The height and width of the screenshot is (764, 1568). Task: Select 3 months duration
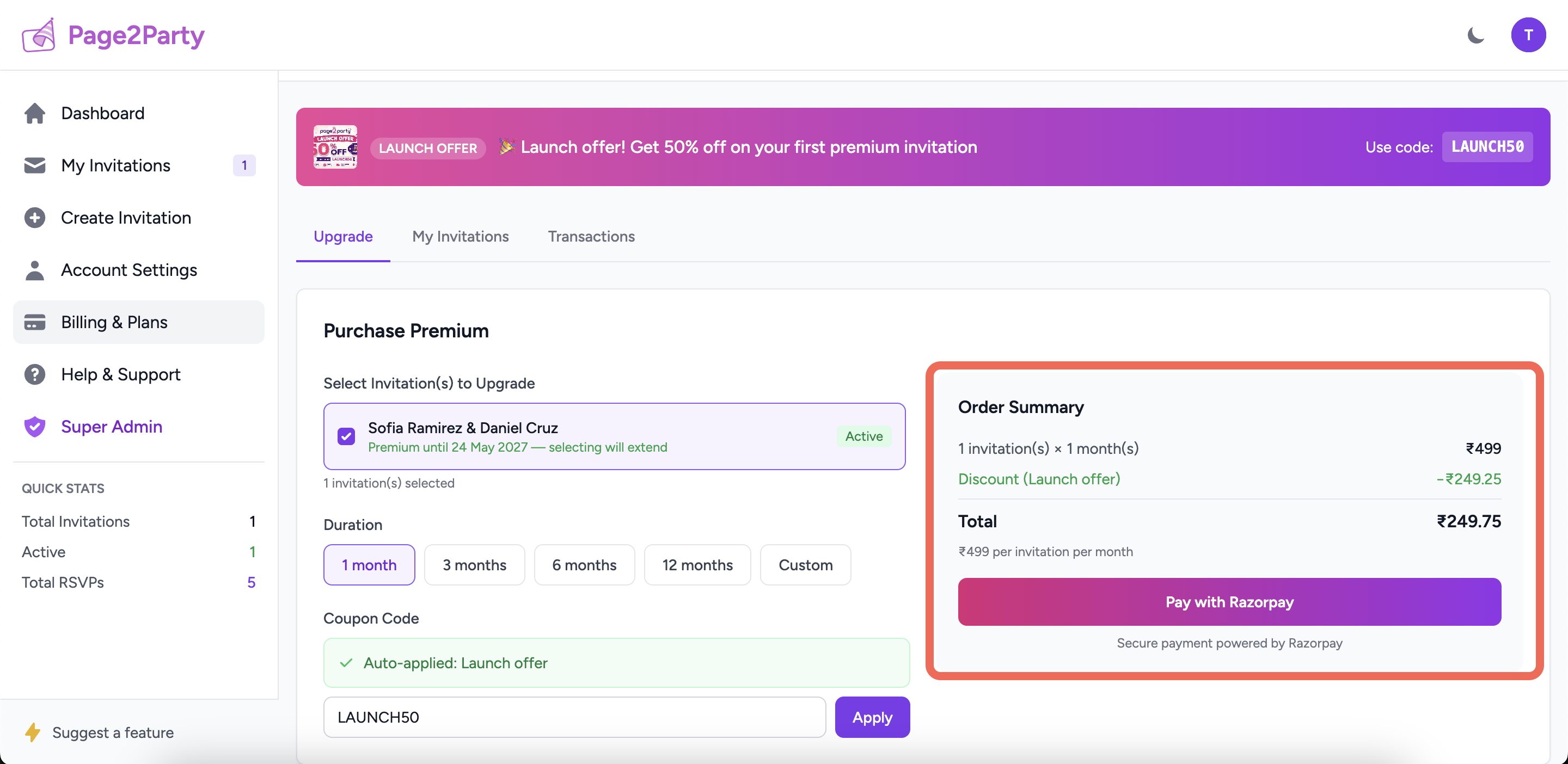tap(474, 565)
